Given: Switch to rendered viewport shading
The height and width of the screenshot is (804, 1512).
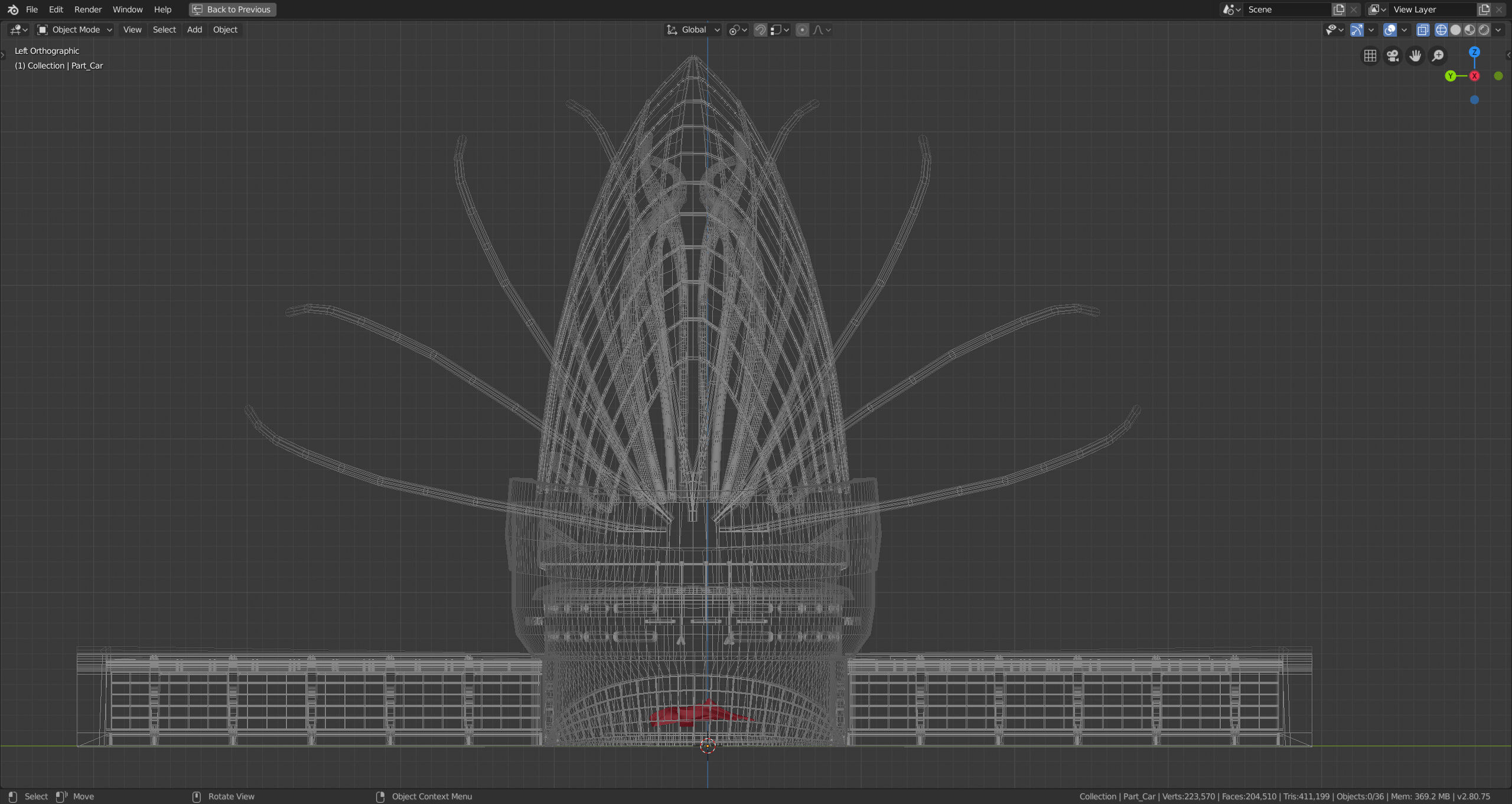Looking at the screenshot, I should click(x=1484, y=30).
